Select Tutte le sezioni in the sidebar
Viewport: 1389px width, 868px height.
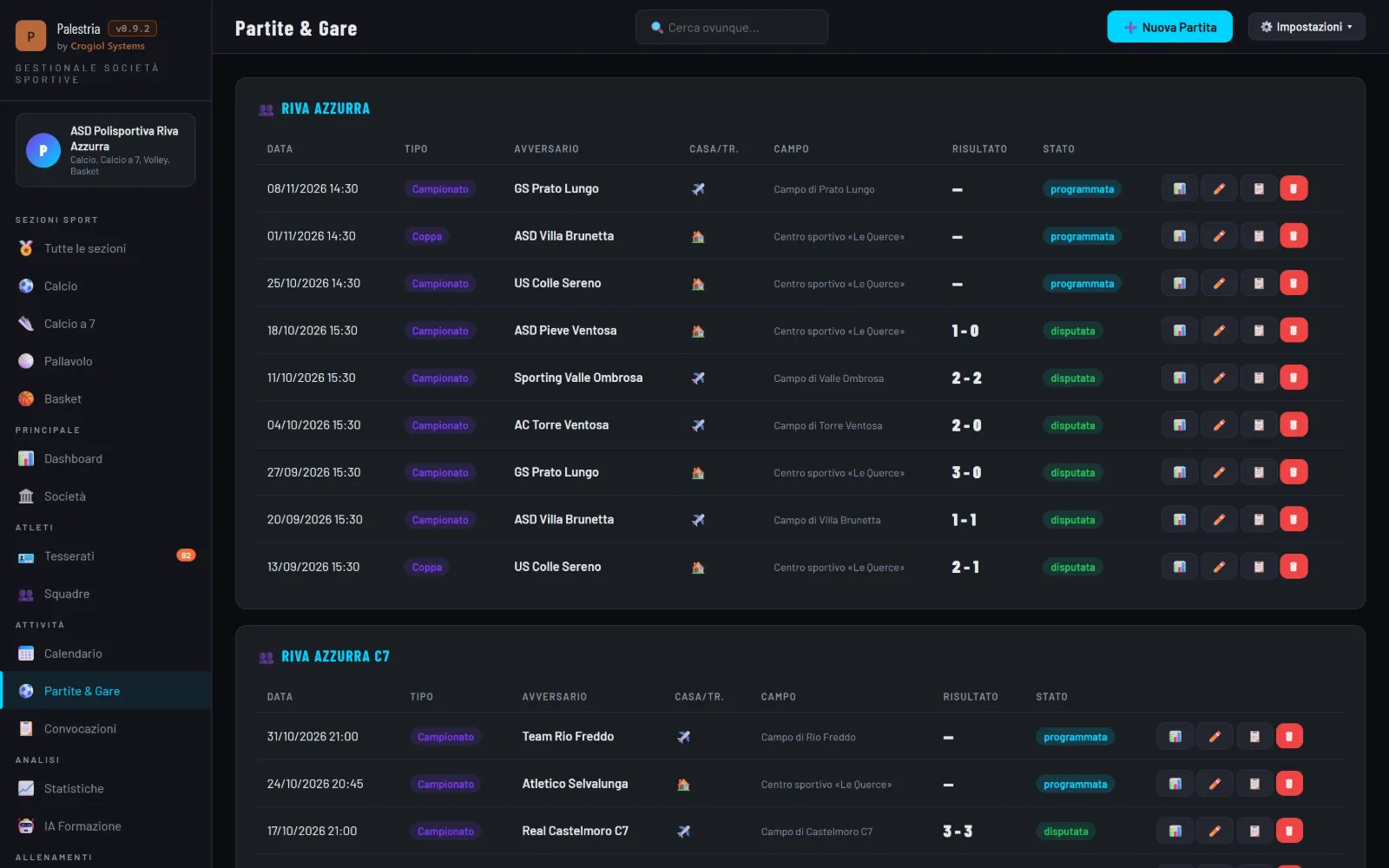coord(106,248)
